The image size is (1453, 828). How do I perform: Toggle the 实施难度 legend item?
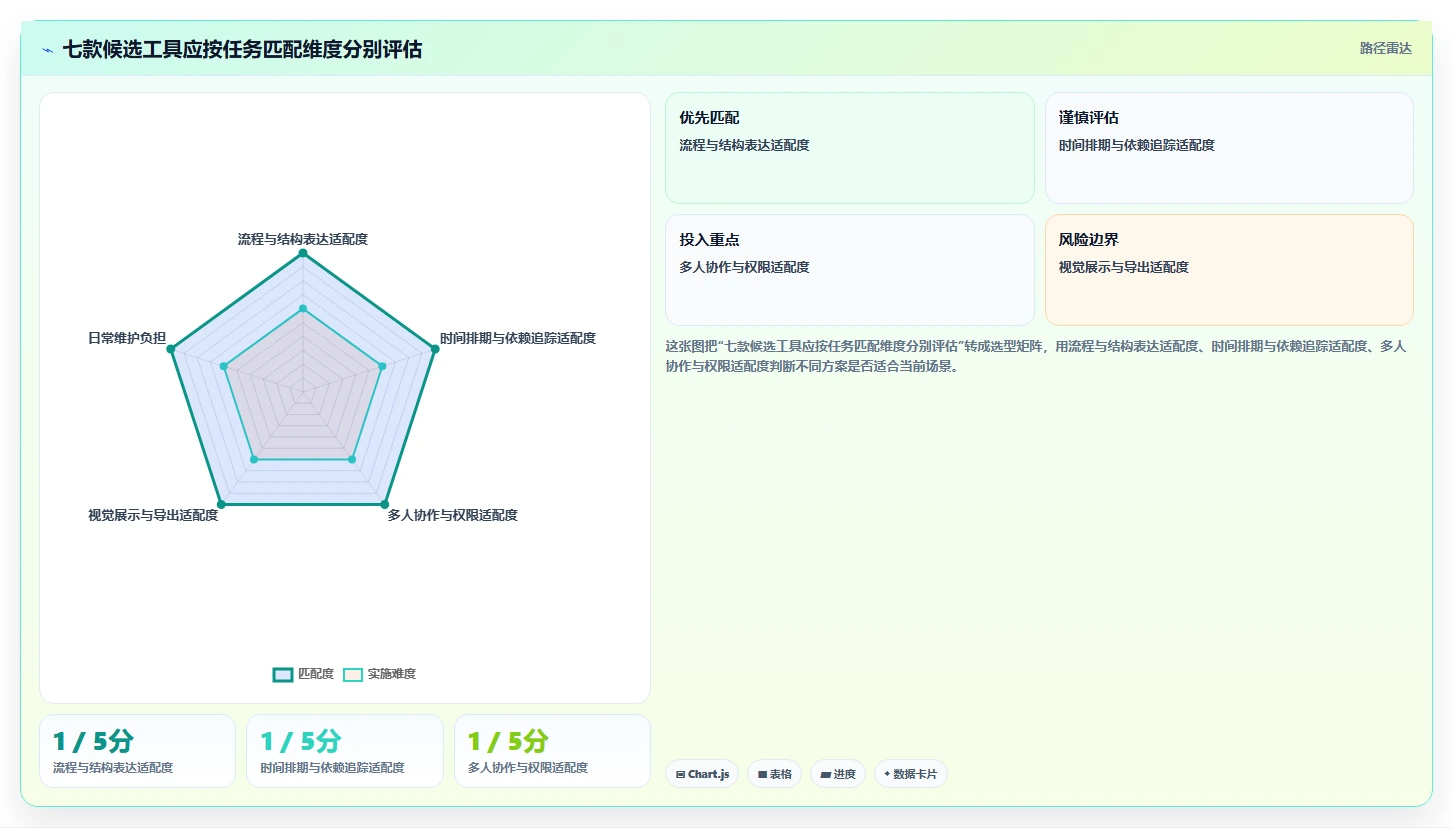coord(379,674)
